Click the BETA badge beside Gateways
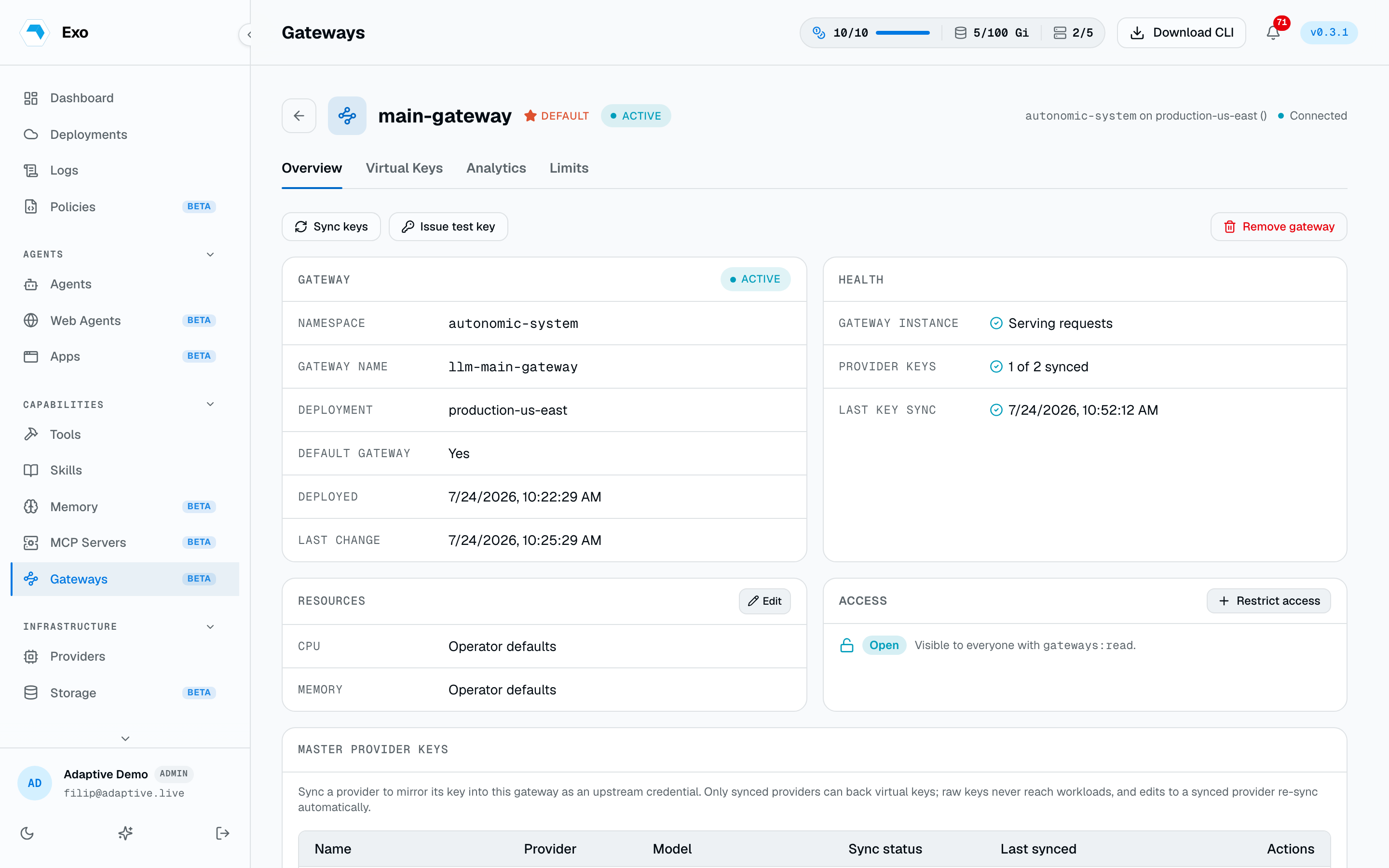The height and width of the screenshot is (868, 1389). [199, 579]
